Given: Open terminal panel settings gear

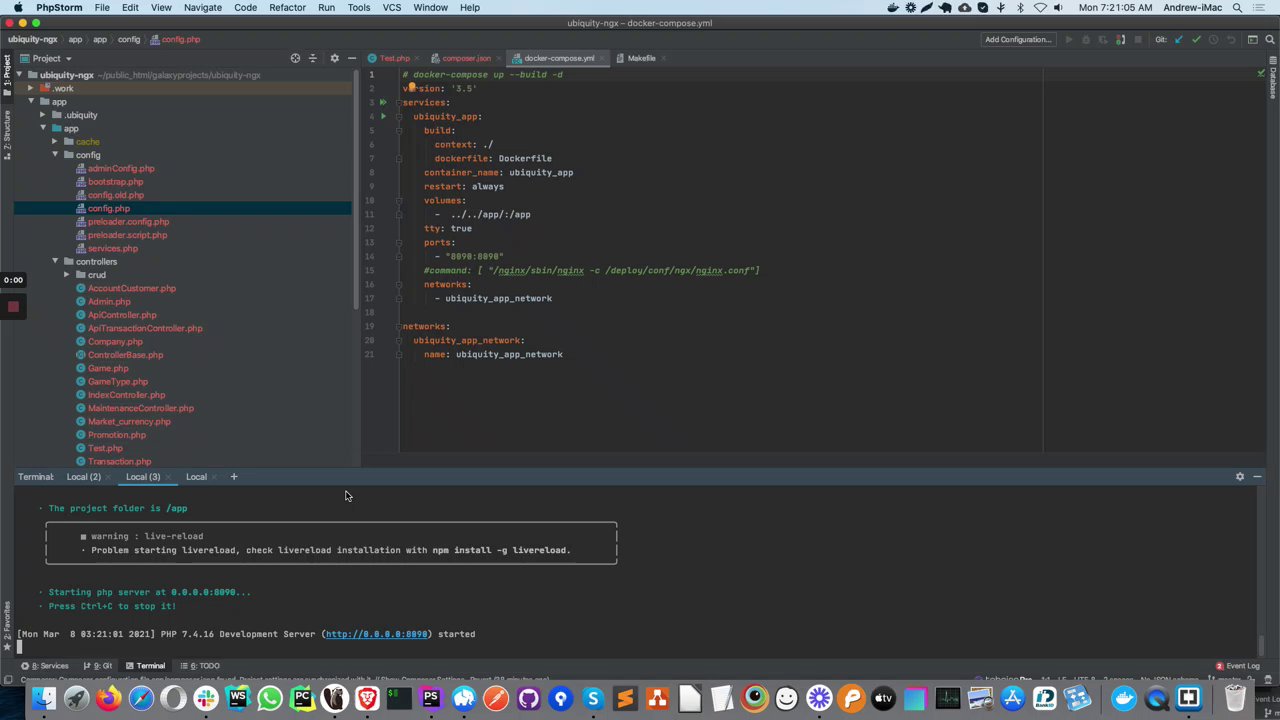Looking at the screenshot, I should (1240, 477).
